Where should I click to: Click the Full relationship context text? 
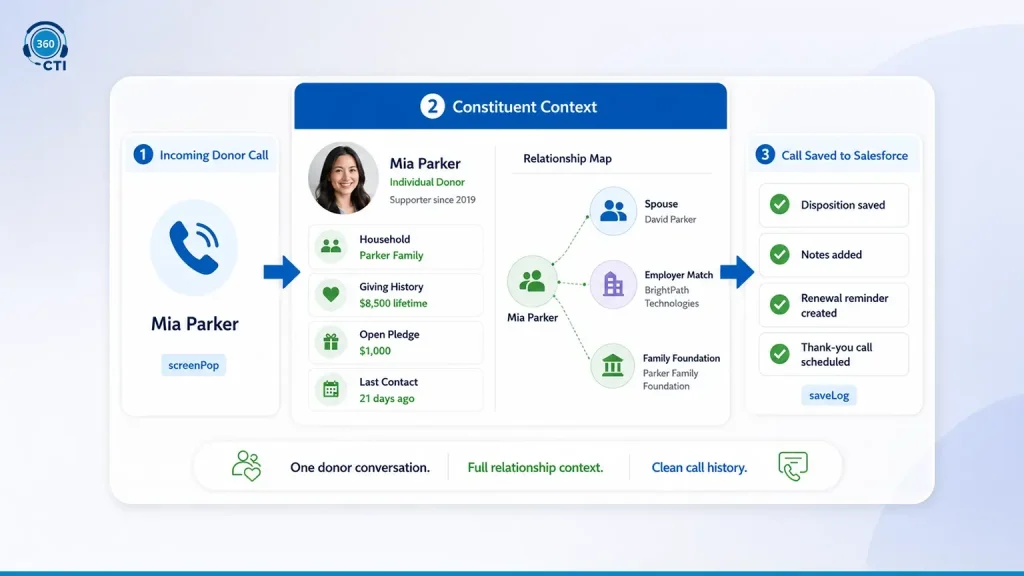(536, 468)
